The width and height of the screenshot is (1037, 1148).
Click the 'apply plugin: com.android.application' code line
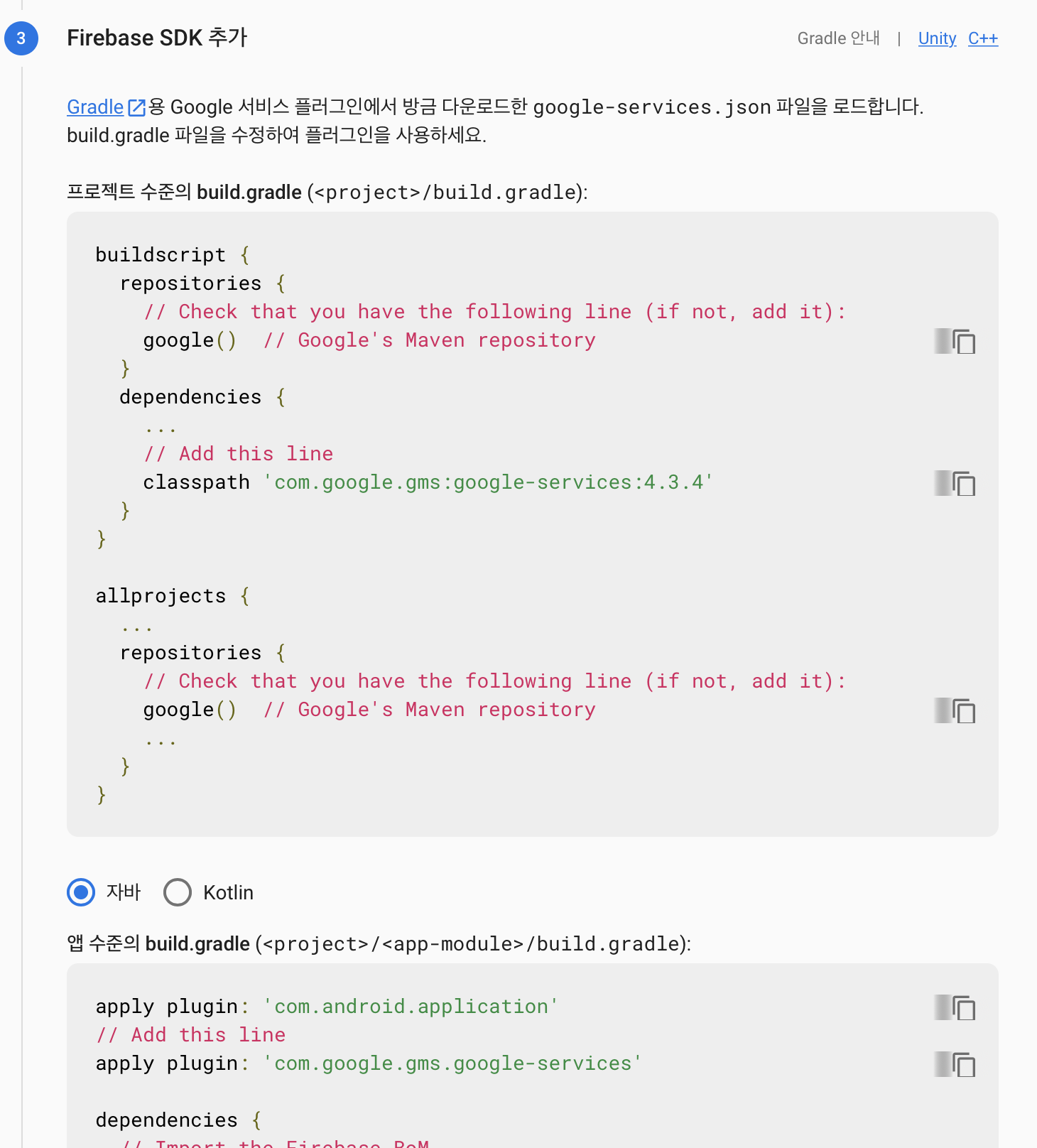[x=327, y=1007]
